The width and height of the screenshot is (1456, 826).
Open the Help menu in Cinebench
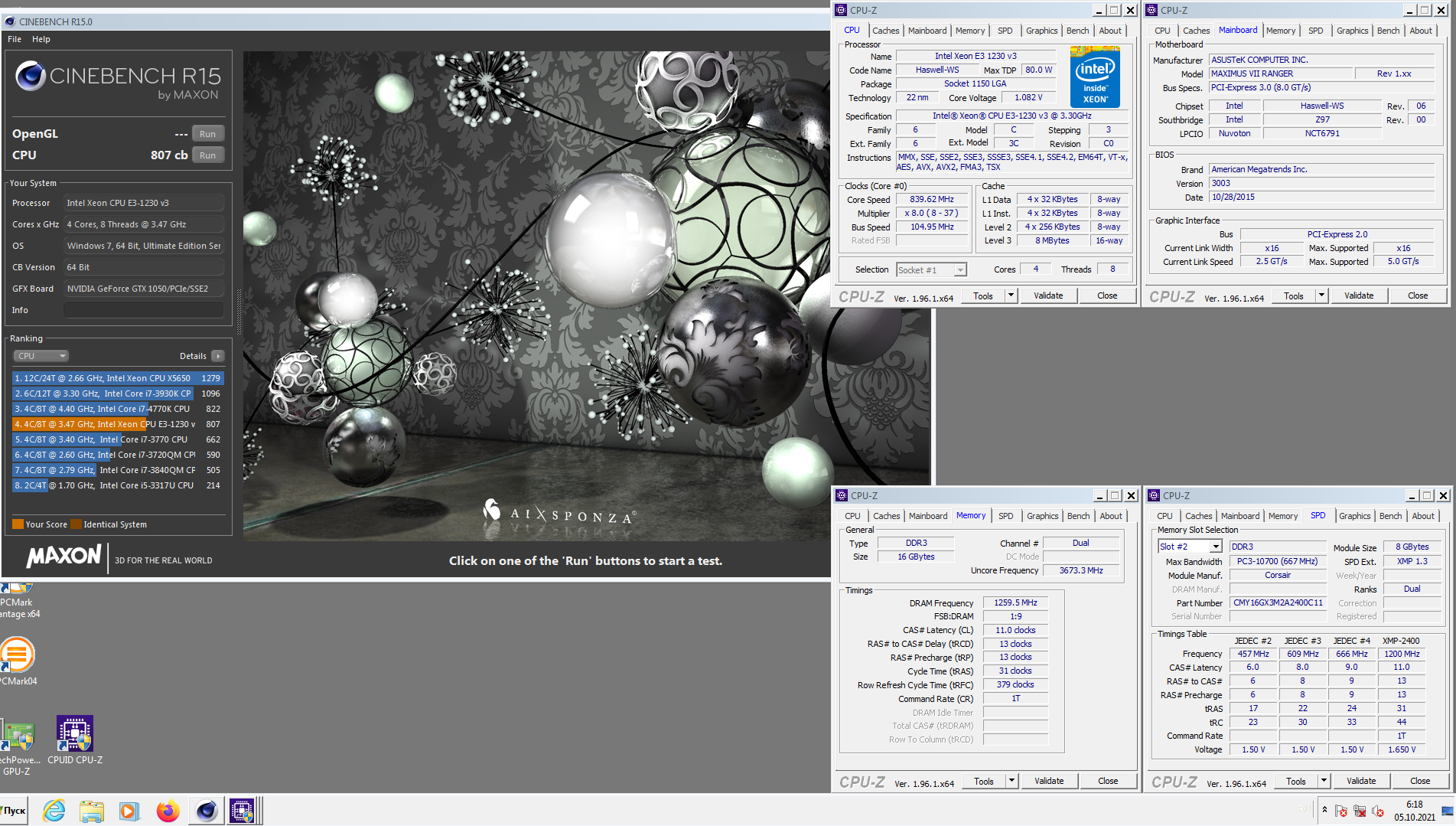click(x=41, y=39)
